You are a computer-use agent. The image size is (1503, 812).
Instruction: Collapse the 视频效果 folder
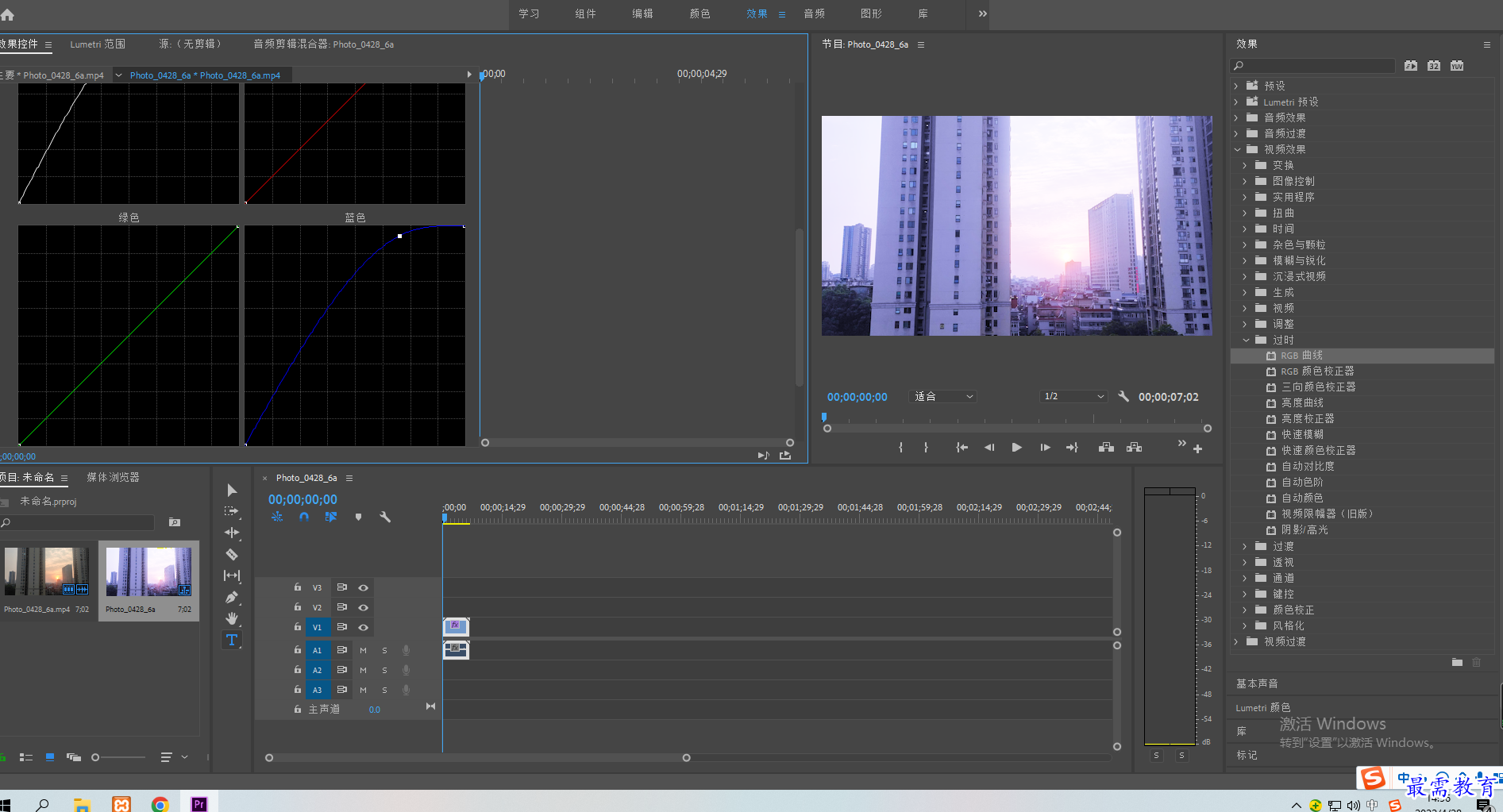(1236, 149)
